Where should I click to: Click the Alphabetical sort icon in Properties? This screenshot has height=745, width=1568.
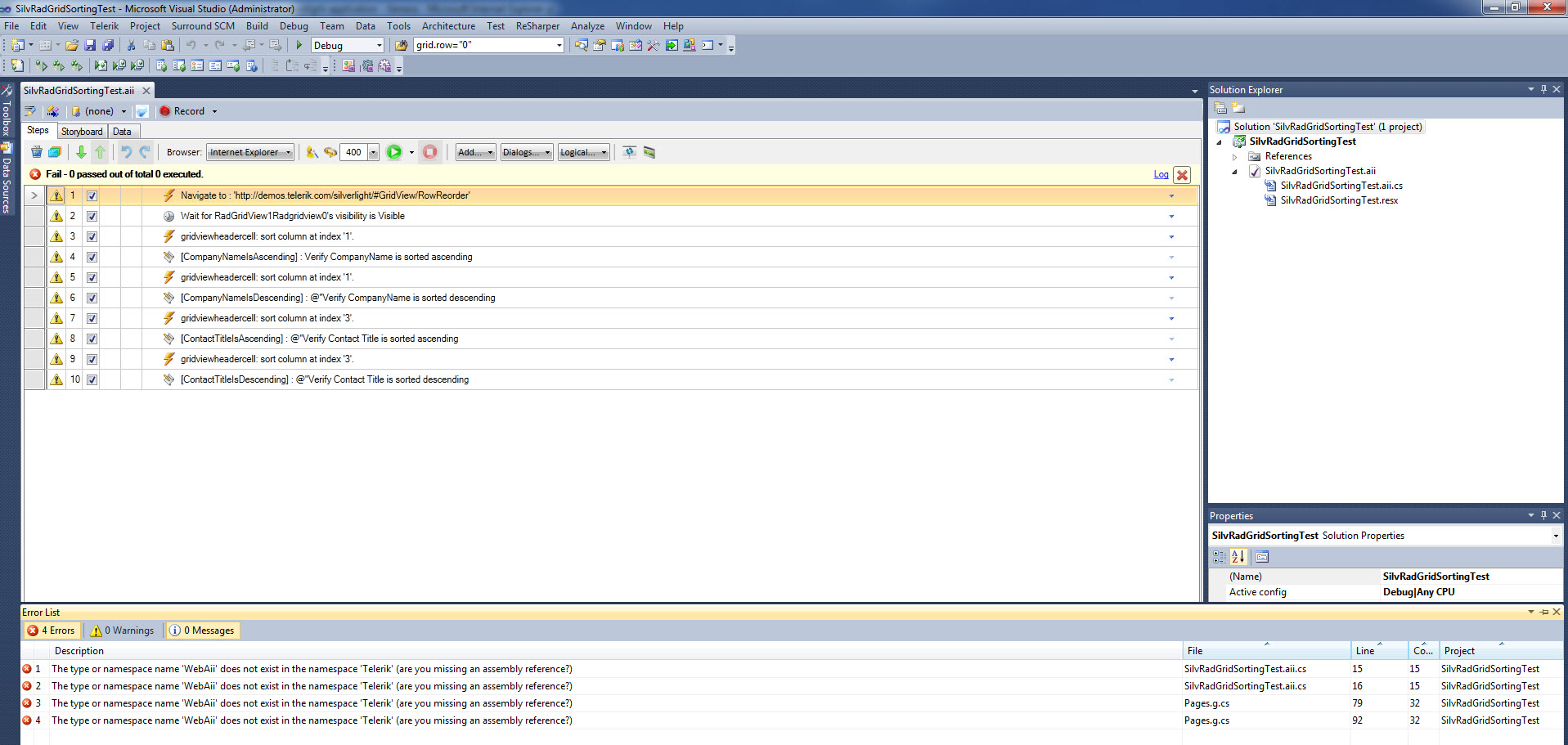(x=1238, y=557)
